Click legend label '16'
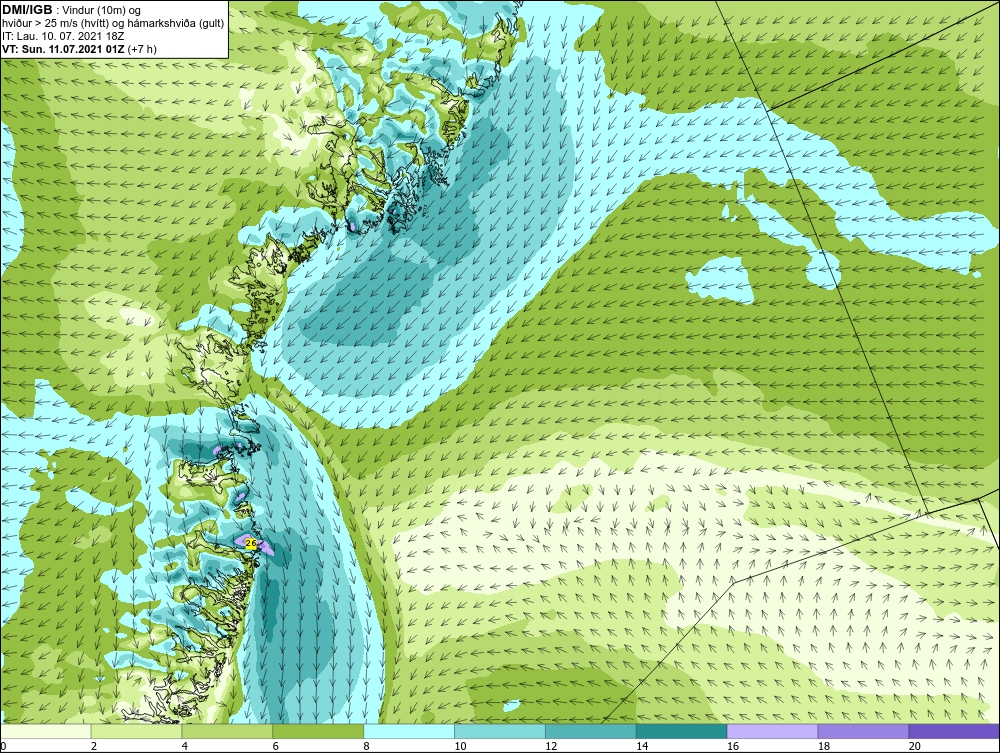The height and width of the screenshot is (753, 1000). pos(733,746)
